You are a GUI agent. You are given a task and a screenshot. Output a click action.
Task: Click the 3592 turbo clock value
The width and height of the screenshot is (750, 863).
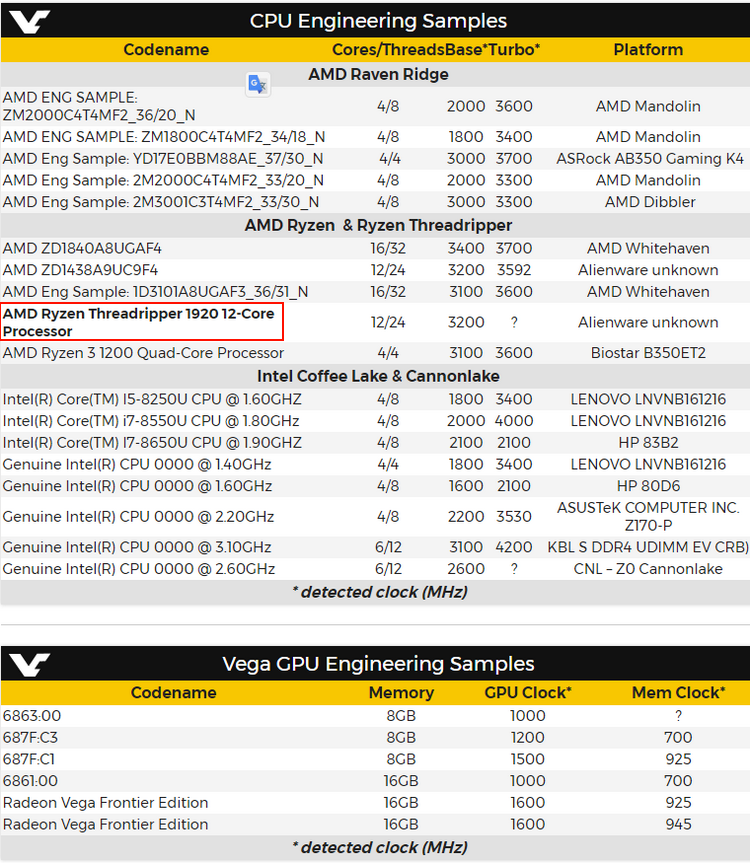coord(514,270)
